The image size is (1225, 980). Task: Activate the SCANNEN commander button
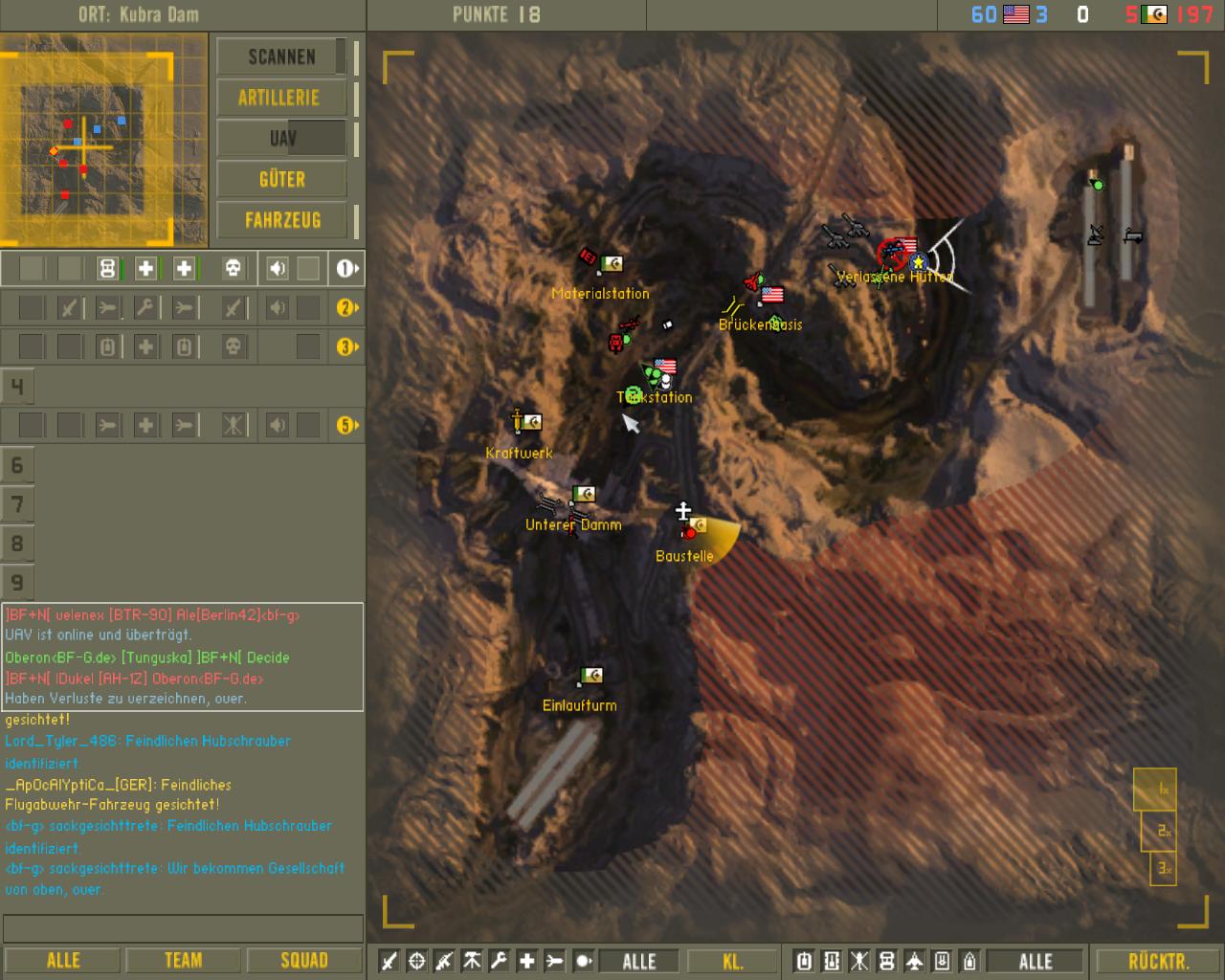[281, 56]
